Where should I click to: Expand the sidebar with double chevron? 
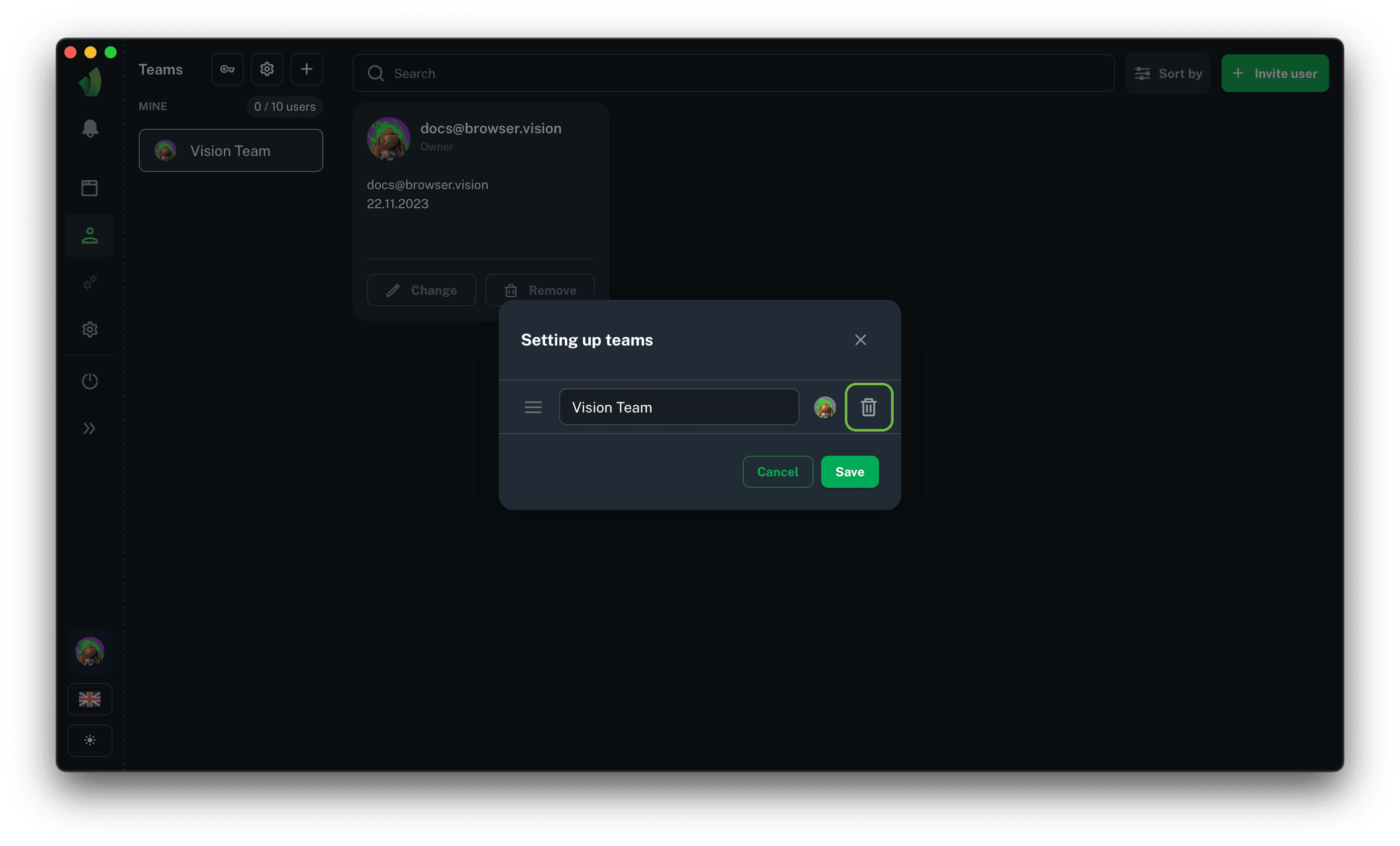pos(90,429)
